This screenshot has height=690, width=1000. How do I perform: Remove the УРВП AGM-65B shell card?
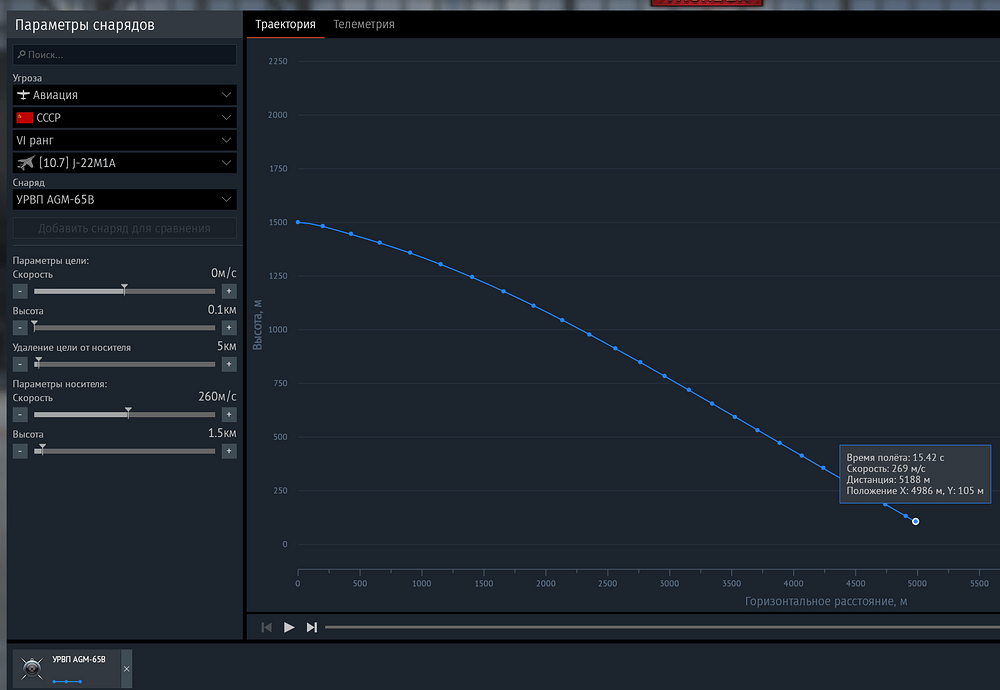tap(126, 669)
